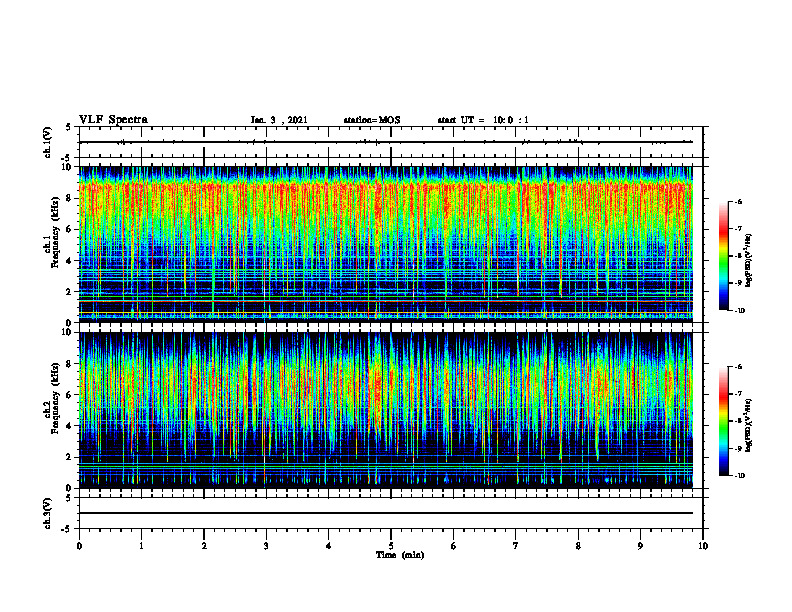This screenshot has width=792, height=612.
Task: Click the time axis tick label '5'
Action: point(391,546)
